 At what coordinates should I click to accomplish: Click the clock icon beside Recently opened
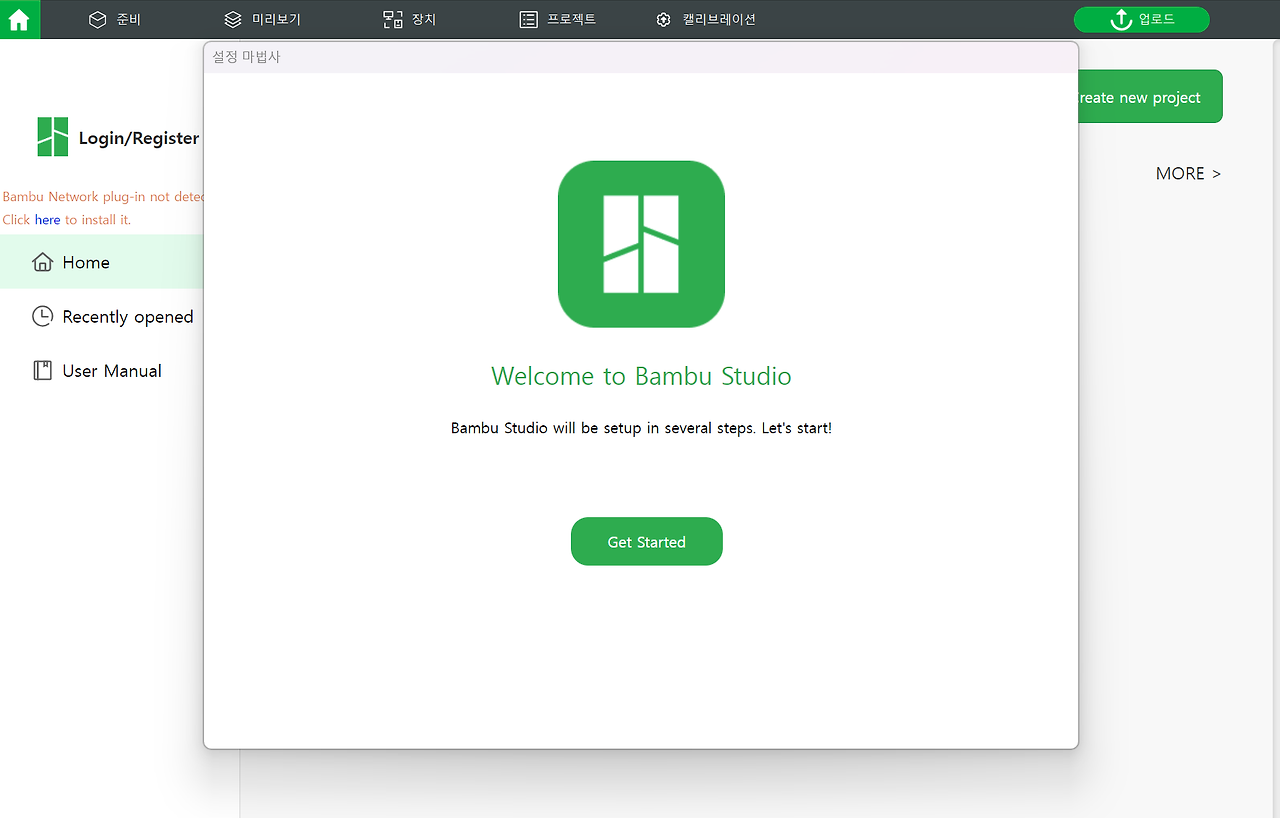[x=42, y=316]
